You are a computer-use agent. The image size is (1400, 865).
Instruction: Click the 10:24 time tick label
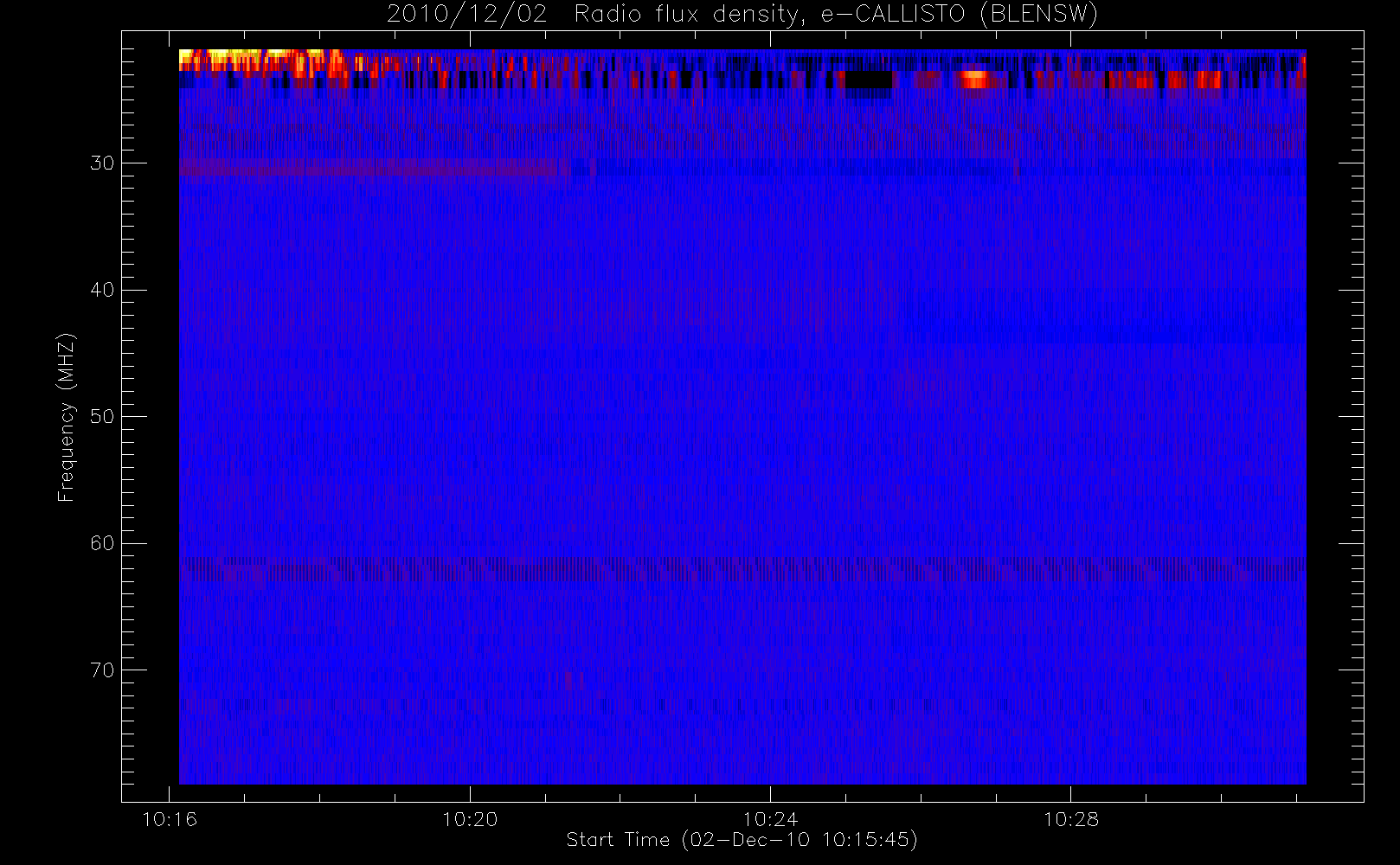770,819
